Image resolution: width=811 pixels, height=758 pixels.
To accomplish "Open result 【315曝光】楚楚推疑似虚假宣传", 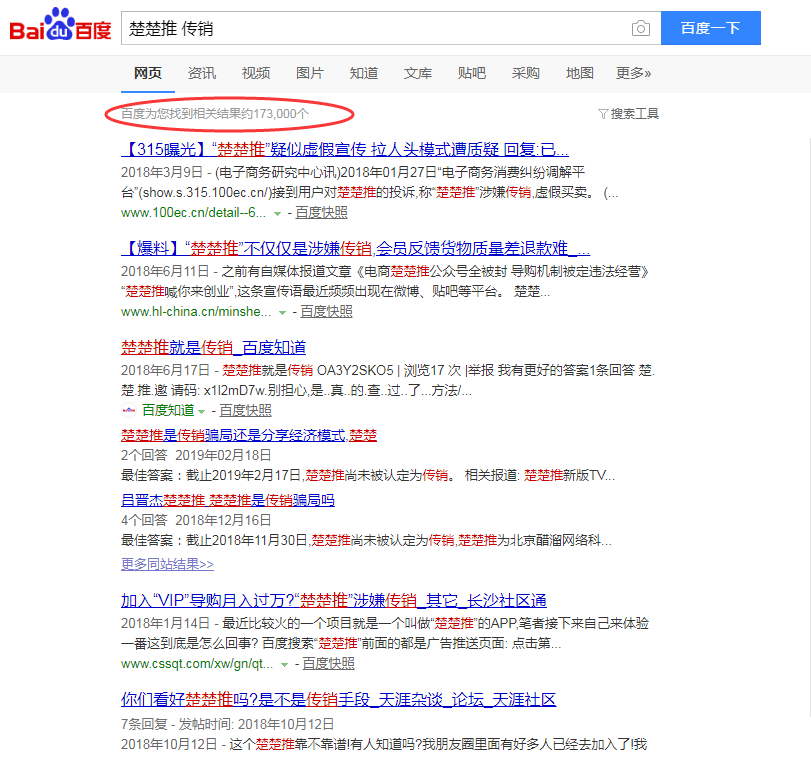I will tap(345, 150).
